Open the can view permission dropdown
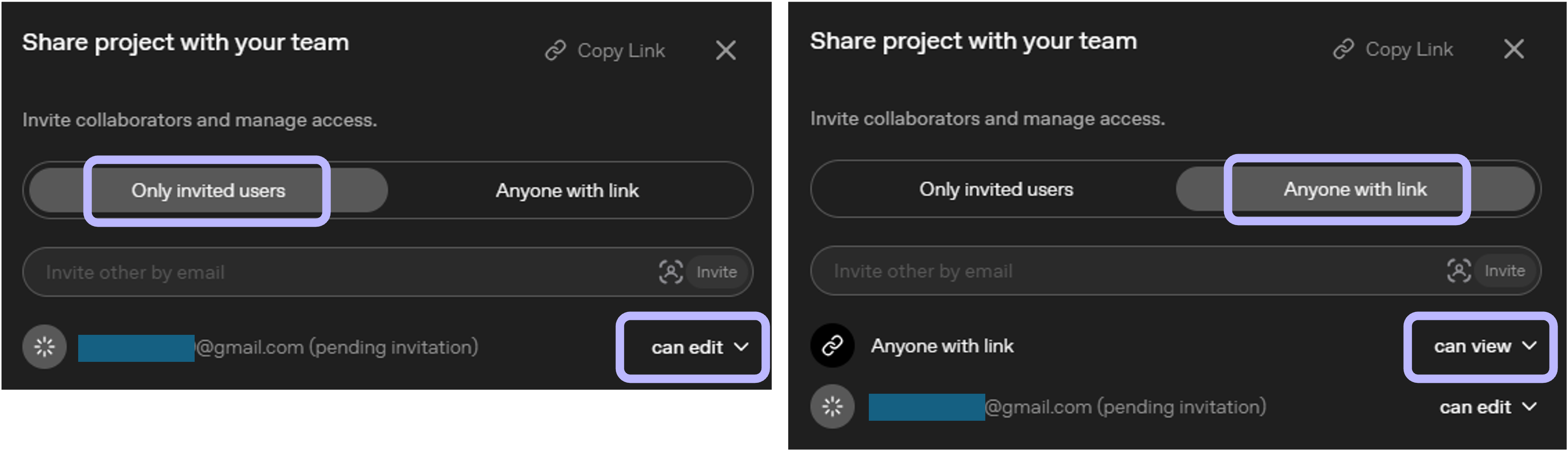The width and height of the screenshot is (1568, 451). pos(1484,346)
